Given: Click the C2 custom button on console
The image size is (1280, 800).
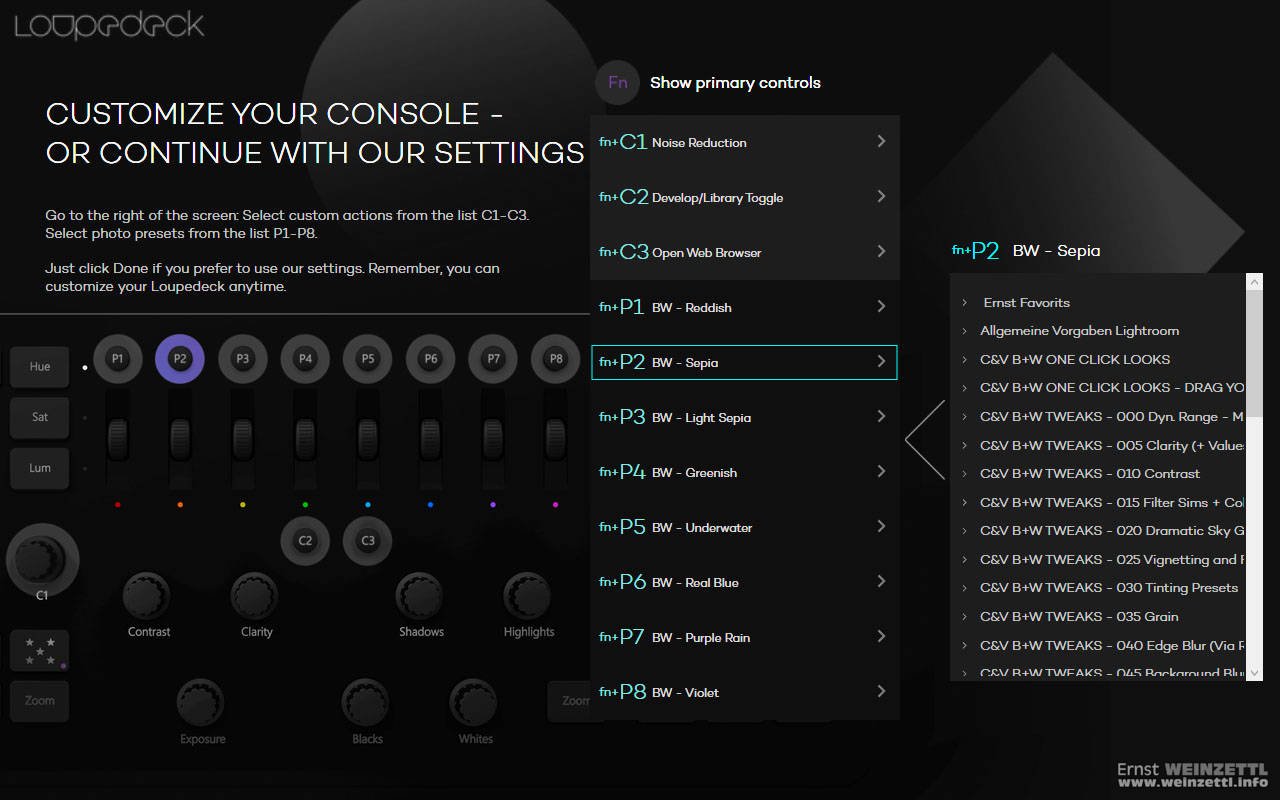Looking at the screenshot, I should coord(305,540).
